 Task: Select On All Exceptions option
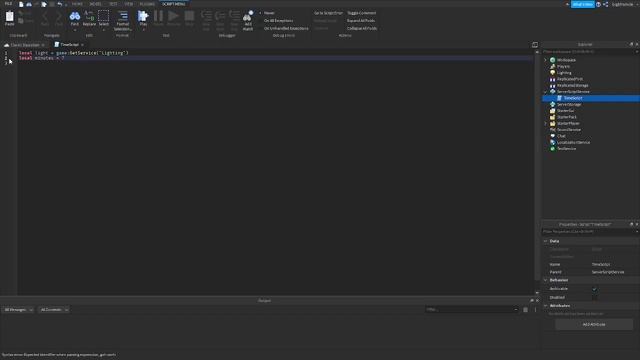(x=278, y=21)
